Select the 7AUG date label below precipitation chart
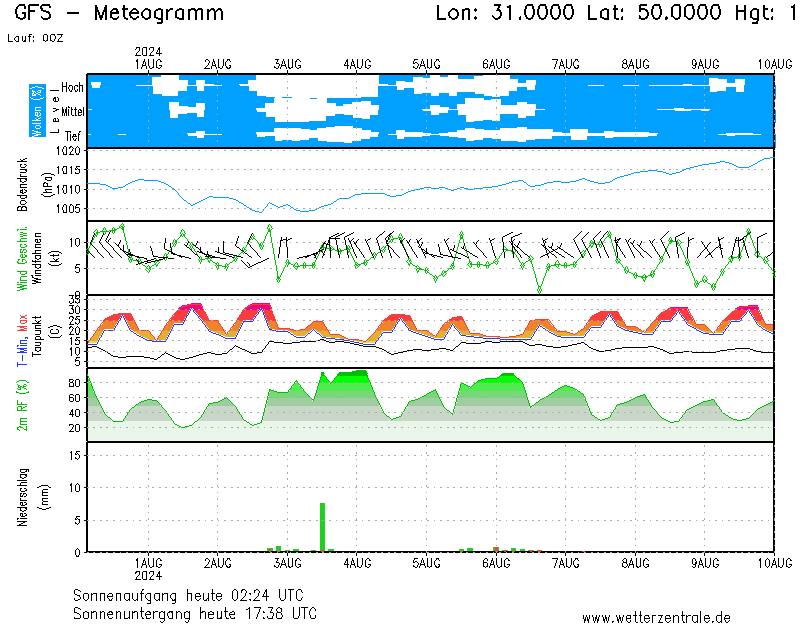The width and height of the screenshot is (800, 625). [566, 563]
